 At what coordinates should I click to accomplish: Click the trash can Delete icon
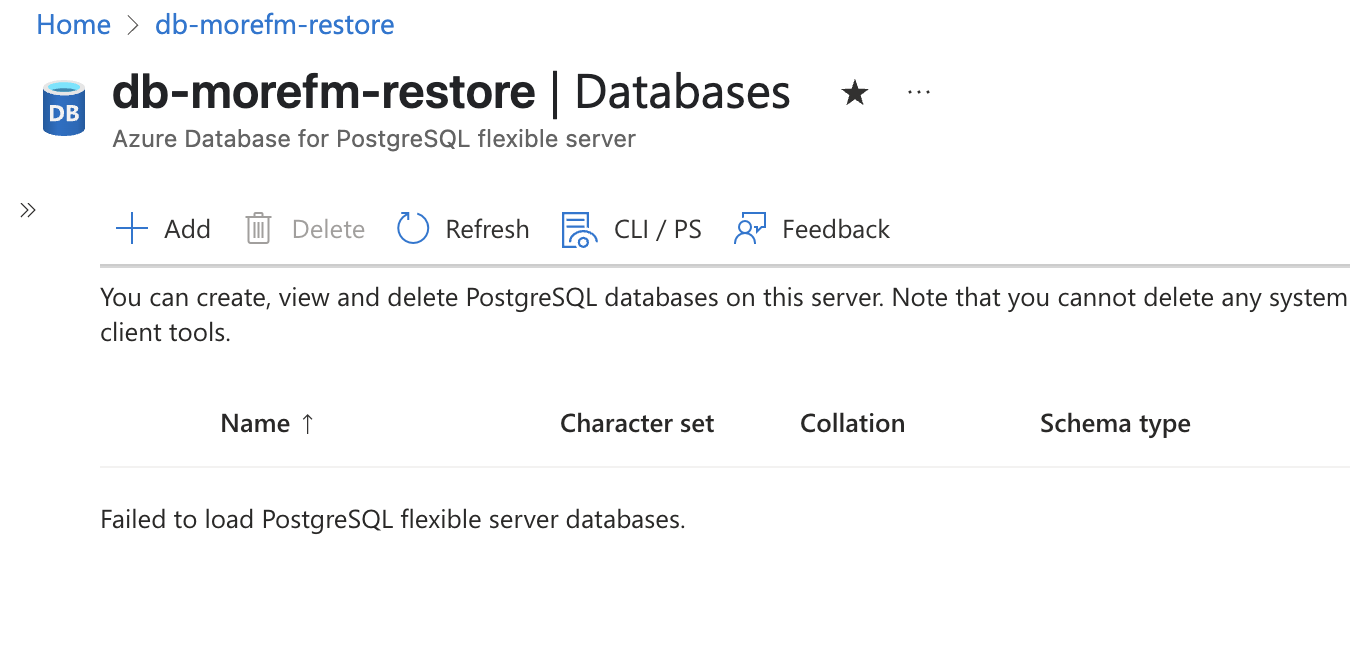click(x=258, y=229)
